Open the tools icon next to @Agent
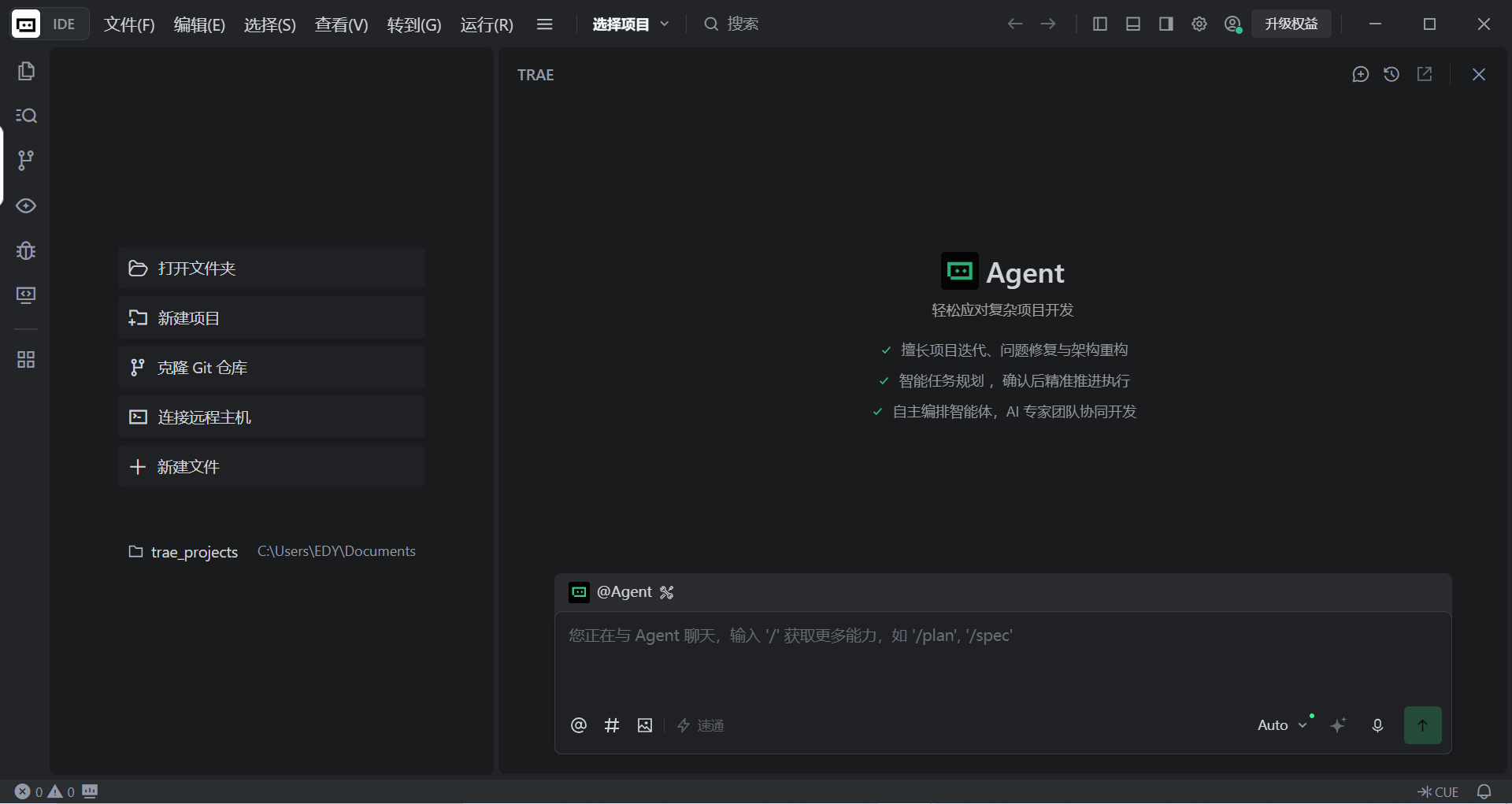The height and width of the screenshot is (804, 1512). 667,592
